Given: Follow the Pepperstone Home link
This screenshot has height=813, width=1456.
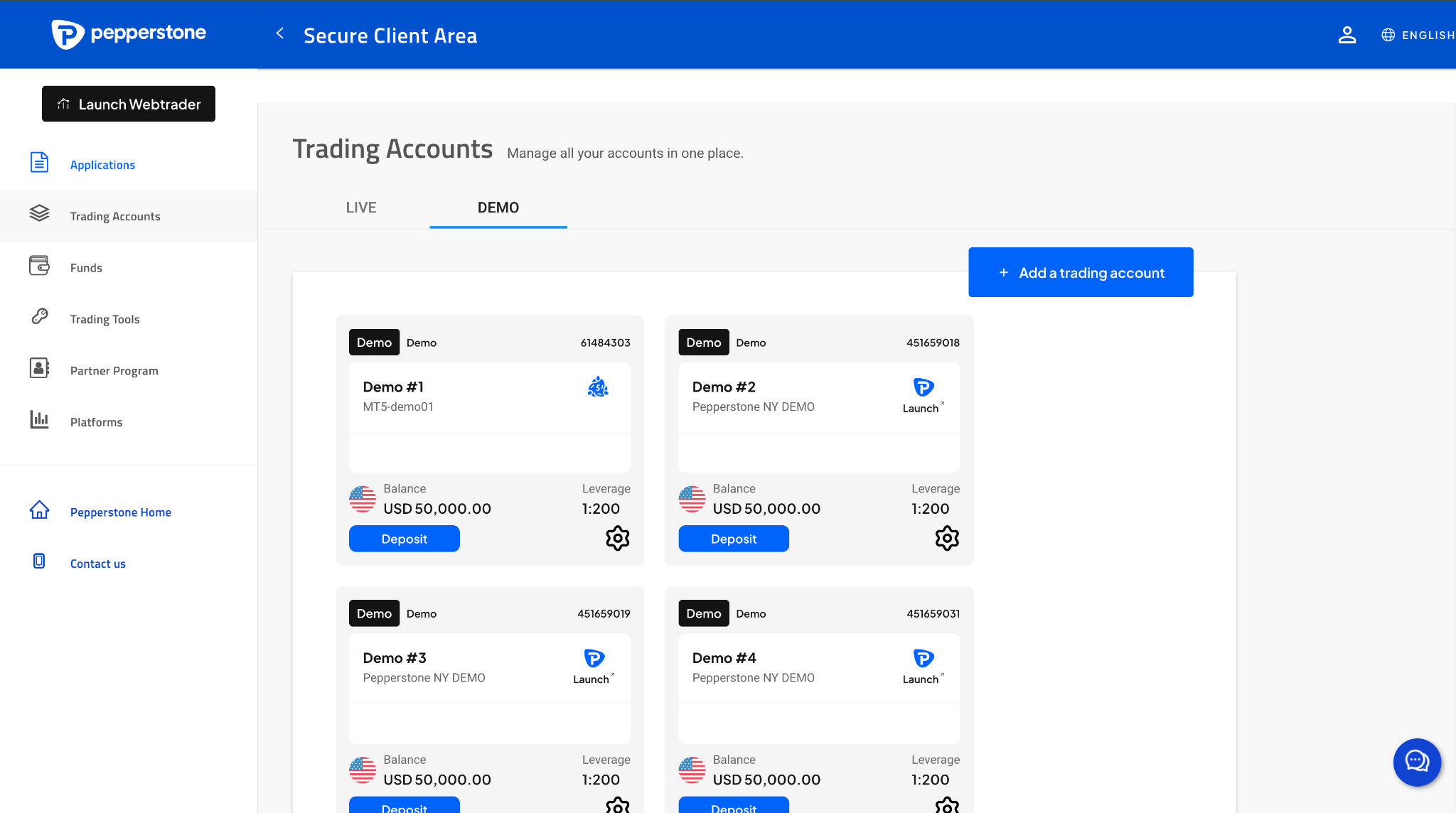Looking at the screenshot, I should click(x=120, y=512).
